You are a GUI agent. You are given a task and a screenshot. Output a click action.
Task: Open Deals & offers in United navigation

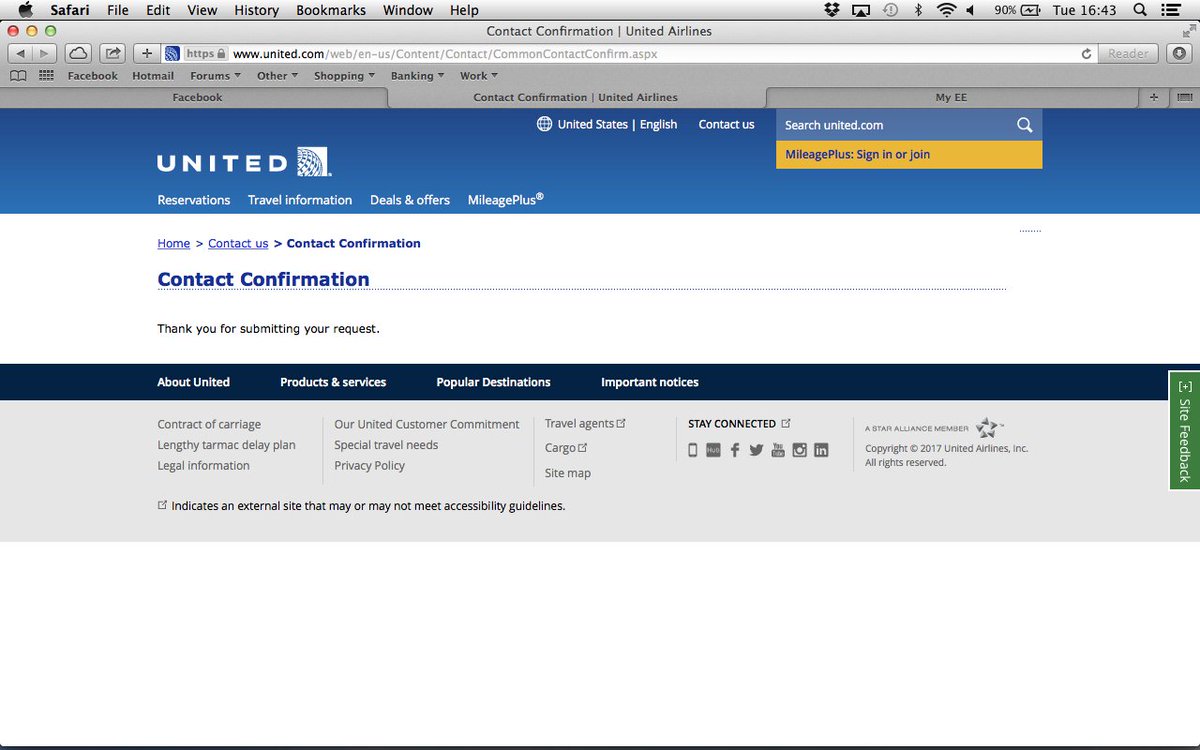point(410,200)
